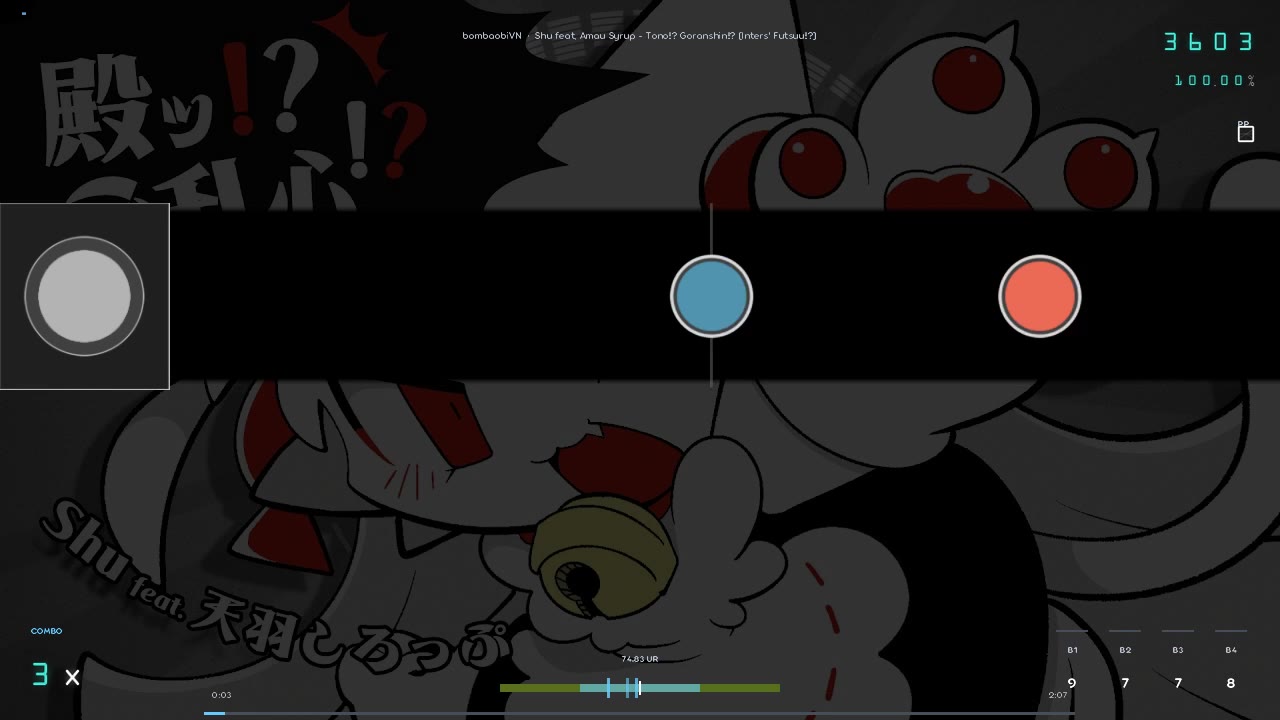The height and width of the screenshot is (720, 1280).
Task: Click the song progress bar
Action: pyautogui.click(x=640, y=713)
